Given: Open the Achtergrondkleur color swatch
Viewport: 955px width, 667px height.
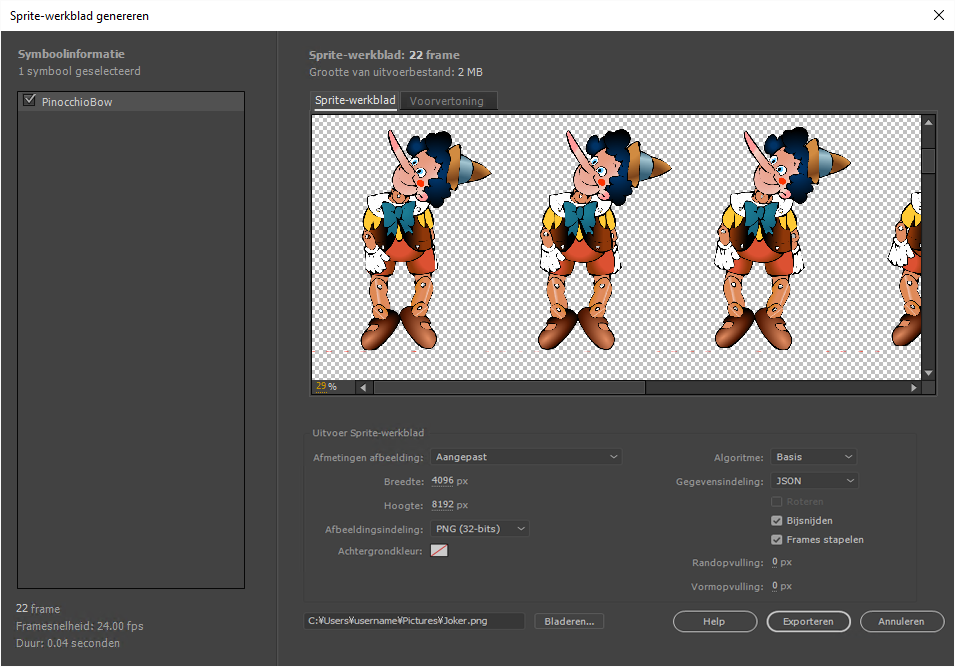Looking at the screenshot, I should 438,550.
